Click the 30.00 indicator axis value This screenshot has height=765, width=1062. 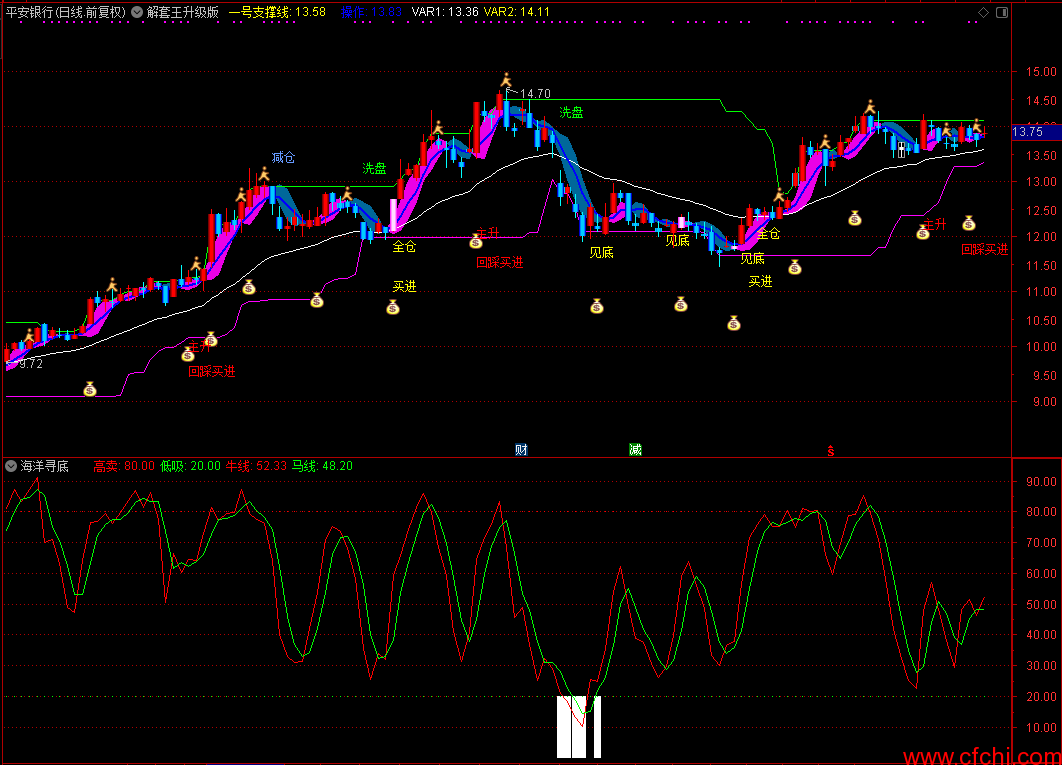[x=1041, y=666]
